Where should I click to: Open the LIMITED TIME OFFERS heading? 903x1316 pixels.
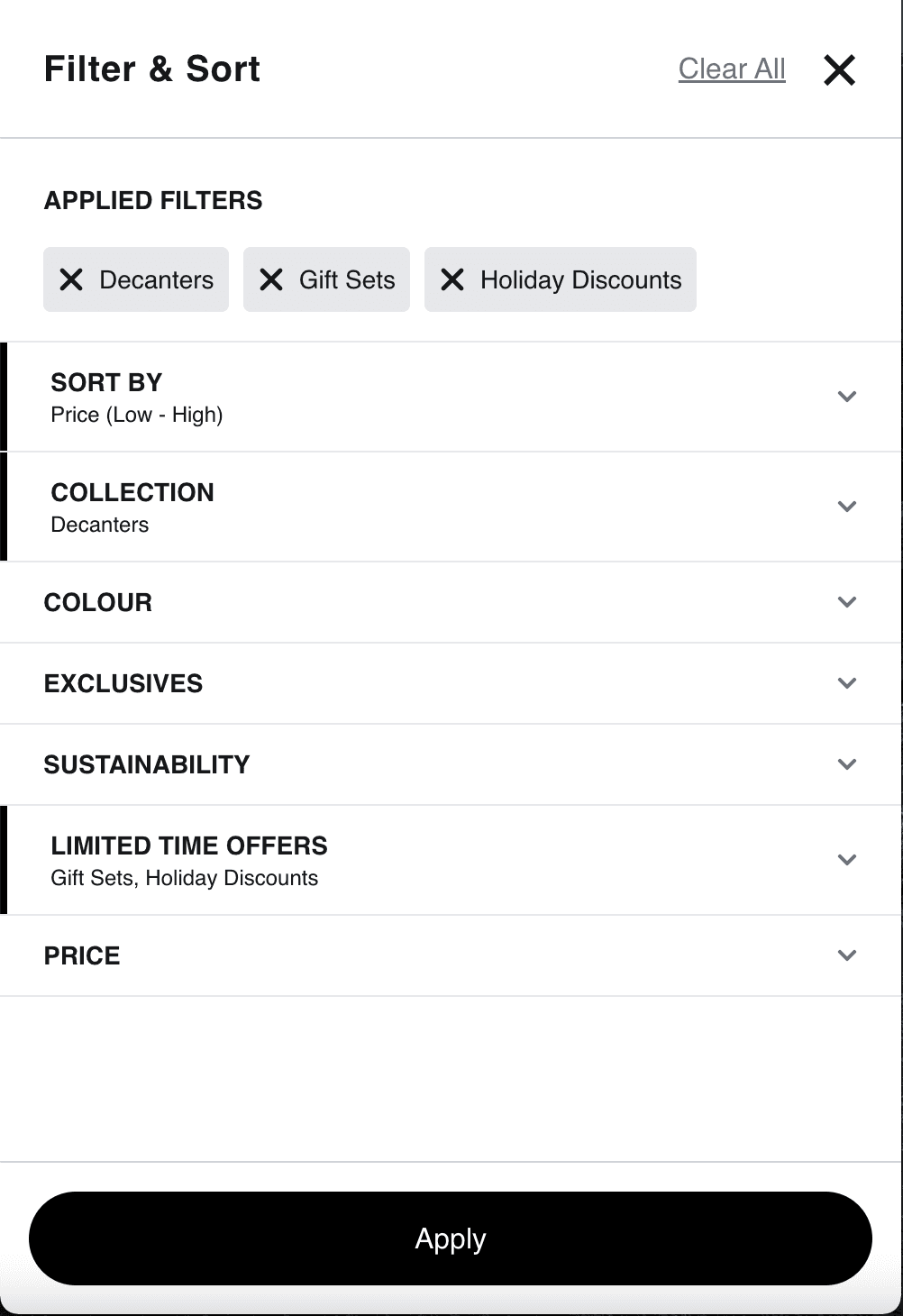(x=189, y=845)
